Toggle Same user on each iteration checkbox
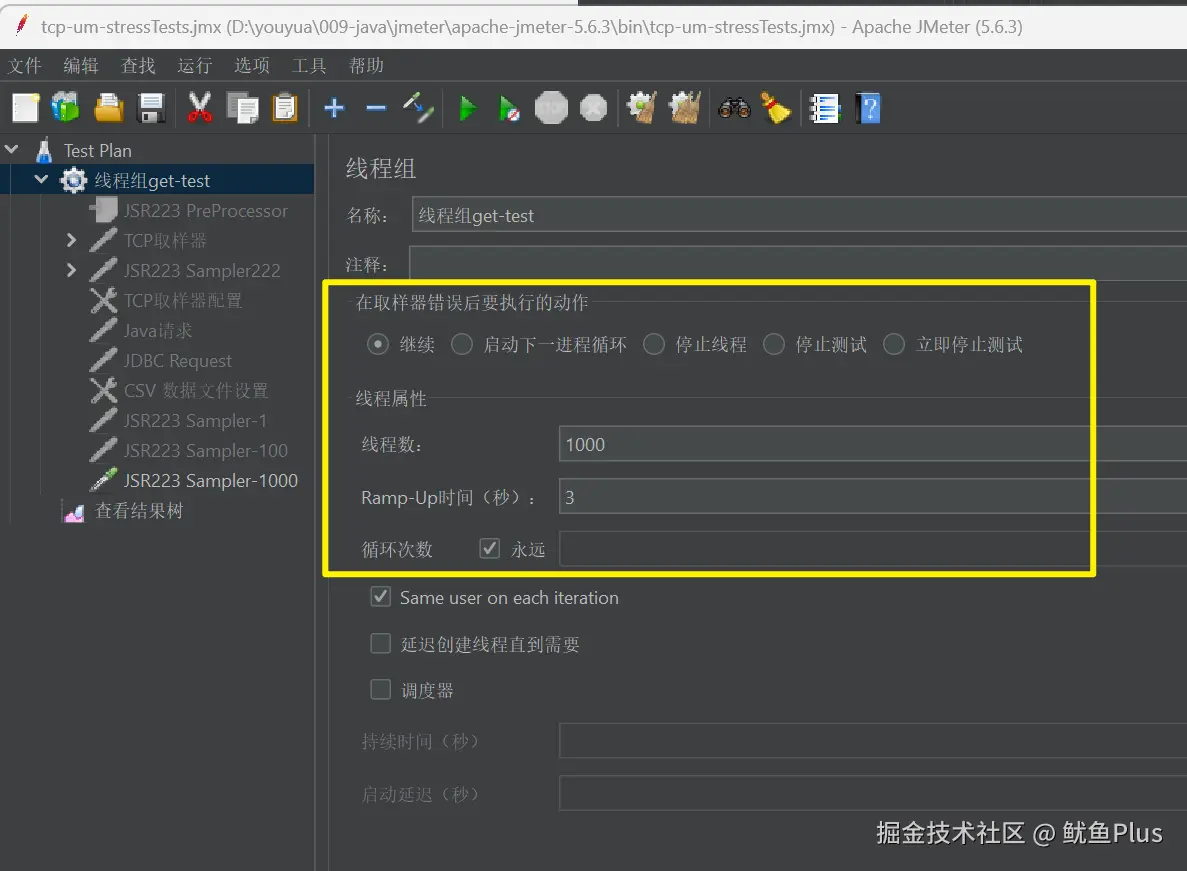 380,597
